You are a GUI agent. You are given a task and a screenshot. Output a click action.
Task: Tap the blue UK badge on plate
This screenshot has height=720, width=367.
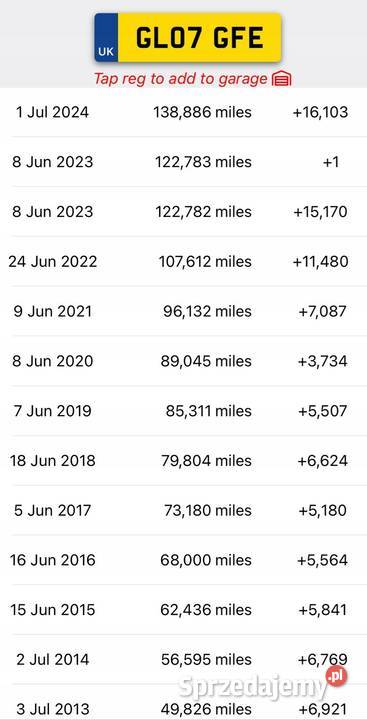106,37
